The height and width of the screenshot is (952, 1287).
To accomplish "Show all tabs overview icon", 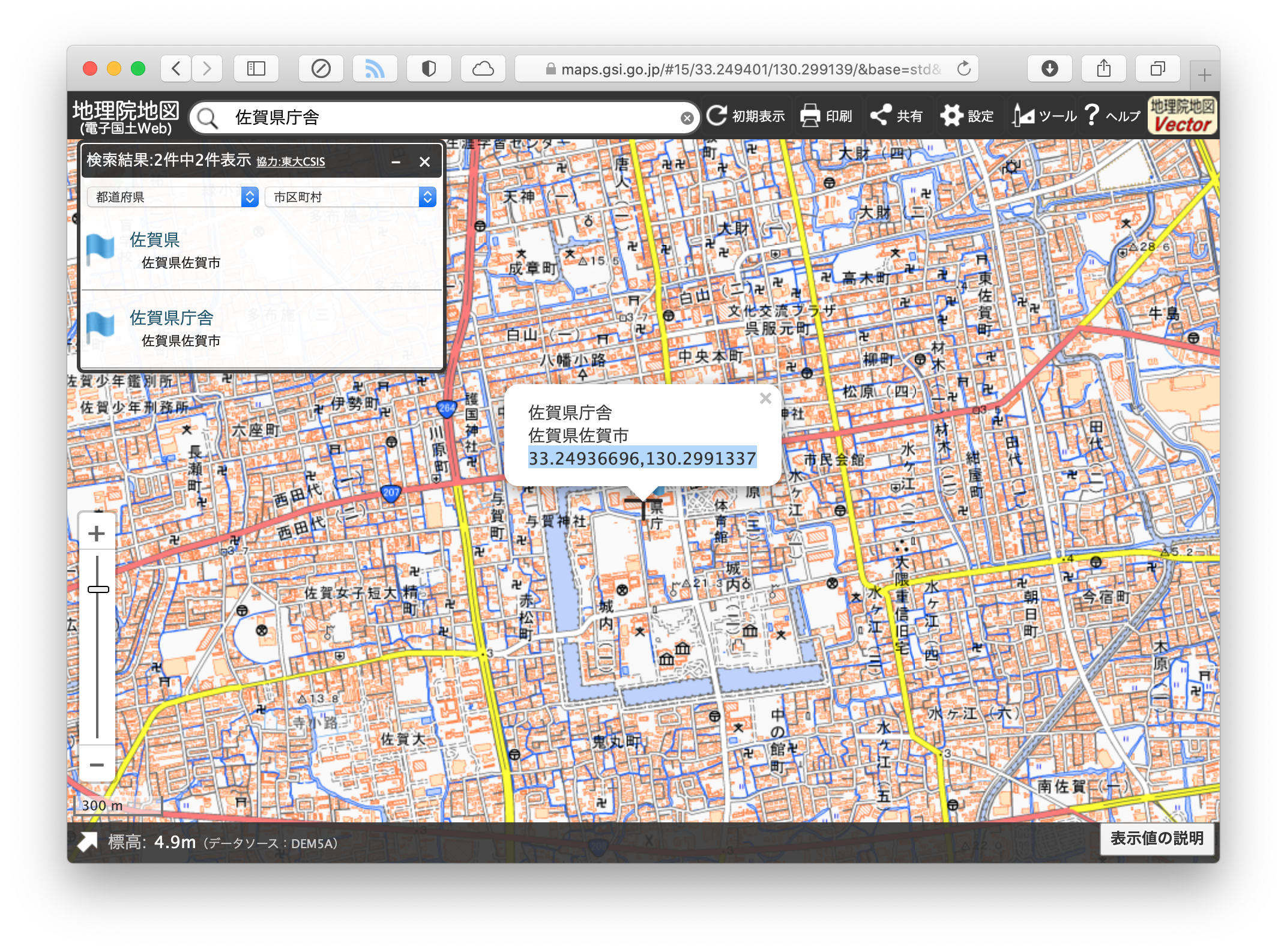I will pos(1158,68).
